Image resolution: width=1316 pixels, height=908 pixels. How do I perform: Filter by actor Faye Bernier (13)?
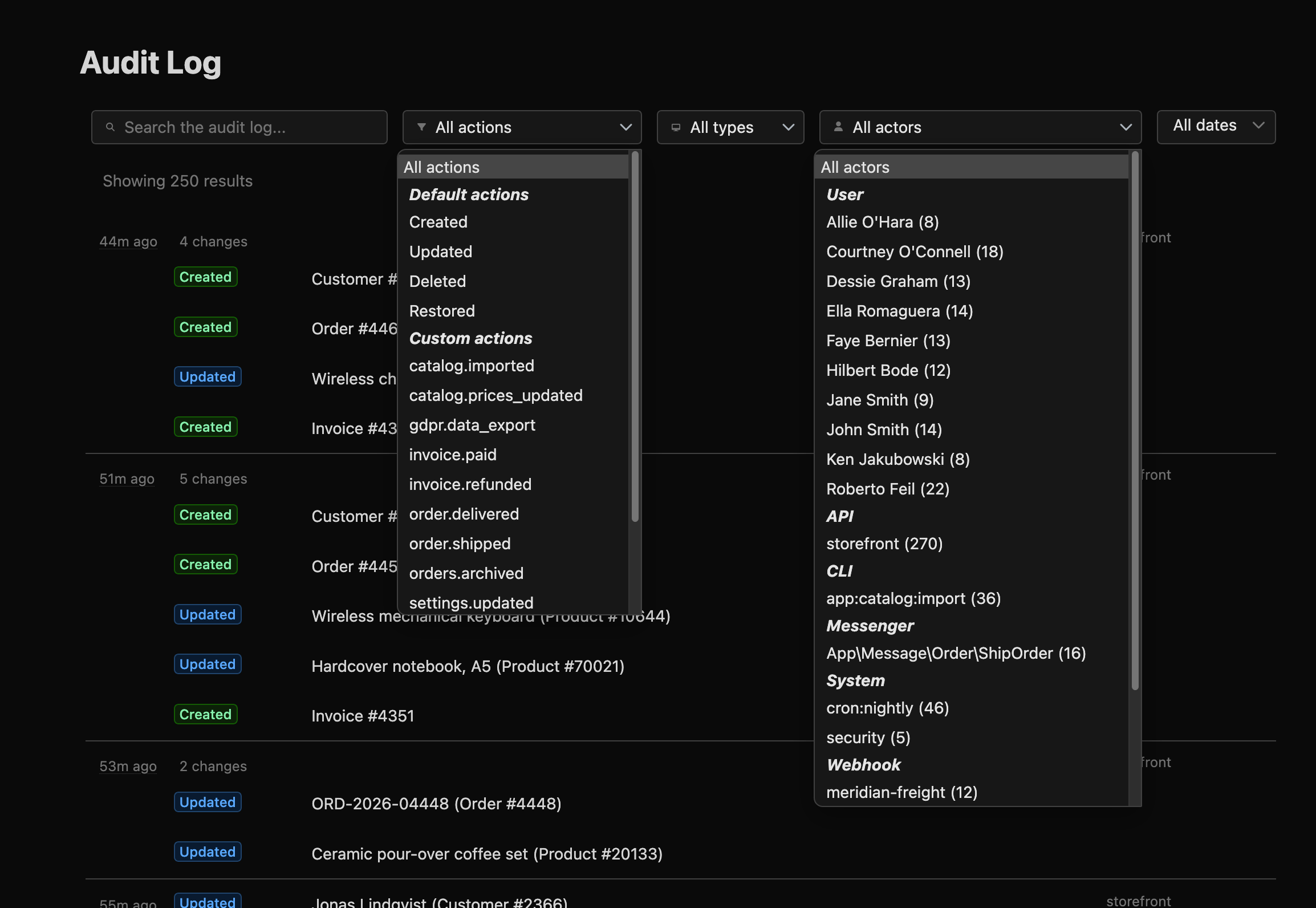[972, 340]
